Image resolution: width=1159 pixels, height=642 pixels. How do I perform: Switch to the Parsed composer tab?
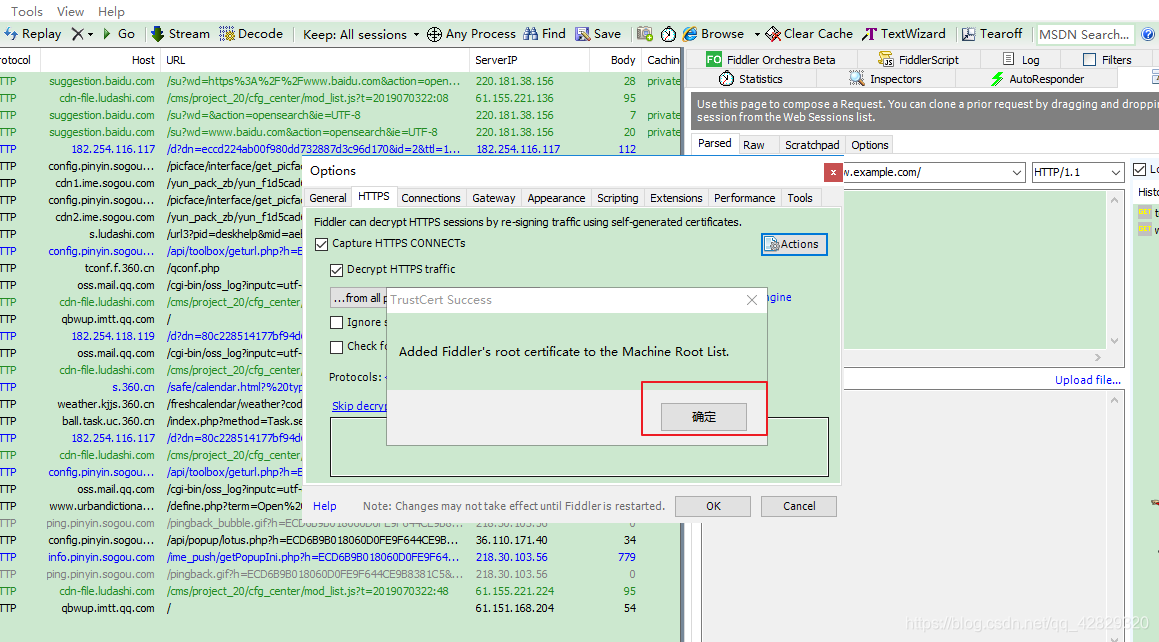pos(715,143)
